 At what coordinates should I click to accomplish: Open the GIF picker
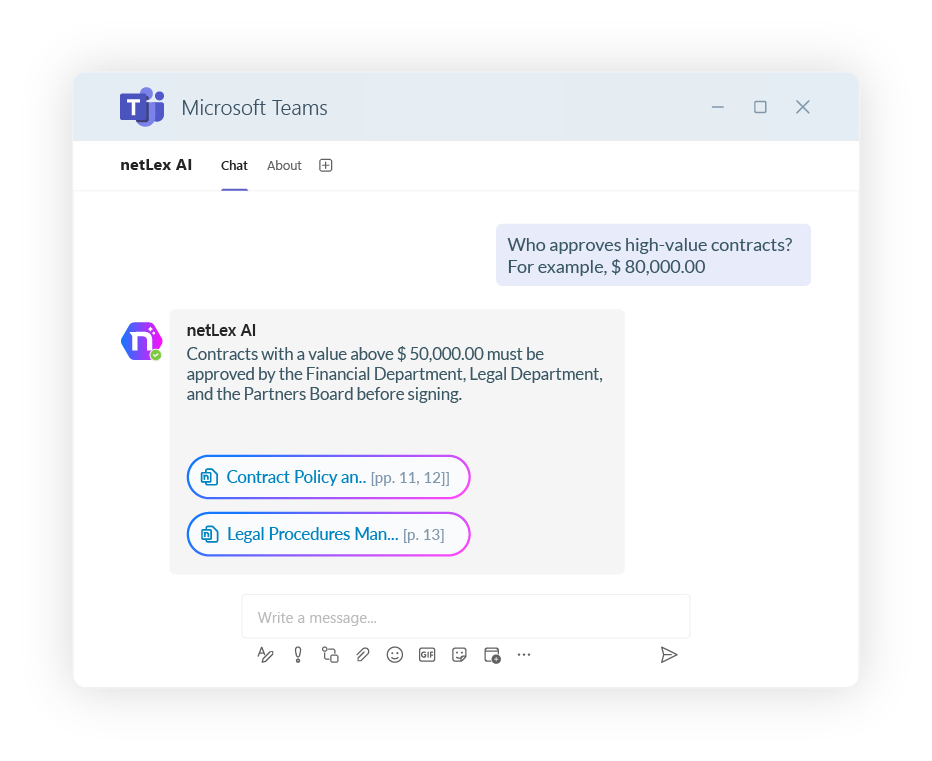tap(427, 655)
